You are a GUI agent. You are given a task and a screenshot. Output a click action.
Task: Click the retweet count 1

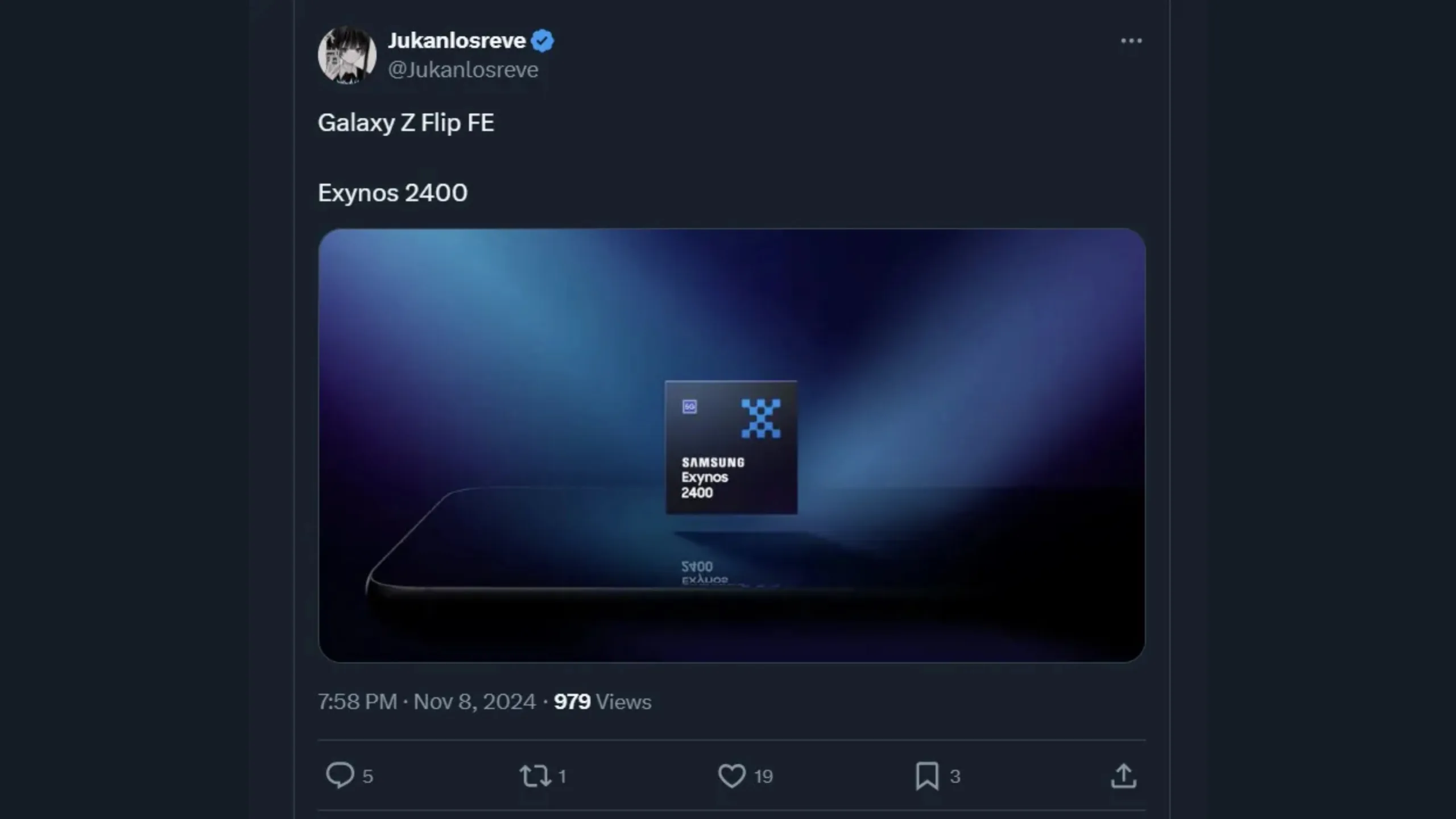coord(562,776)
